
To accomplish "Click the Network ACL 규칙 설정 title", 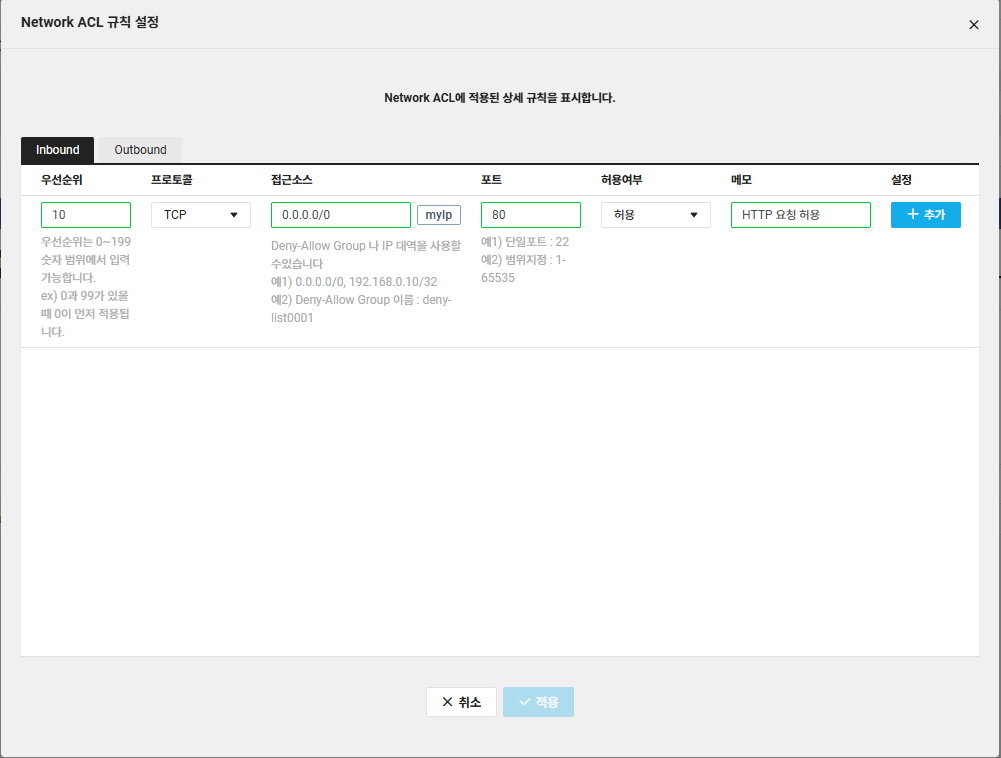I will point(90,22).
